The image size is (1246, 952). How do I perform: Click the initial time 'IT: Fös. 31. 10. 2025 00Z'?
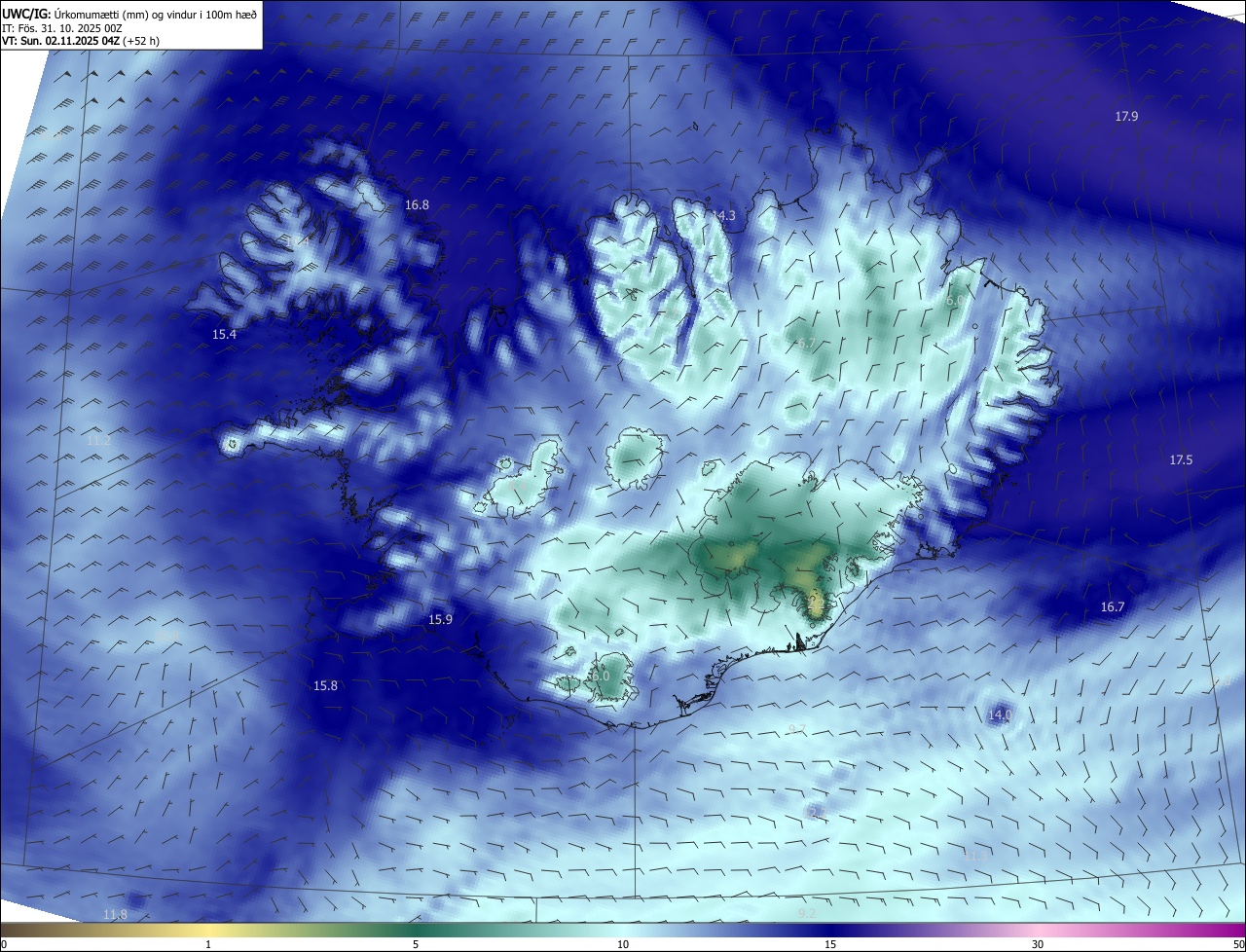(61, 27)
